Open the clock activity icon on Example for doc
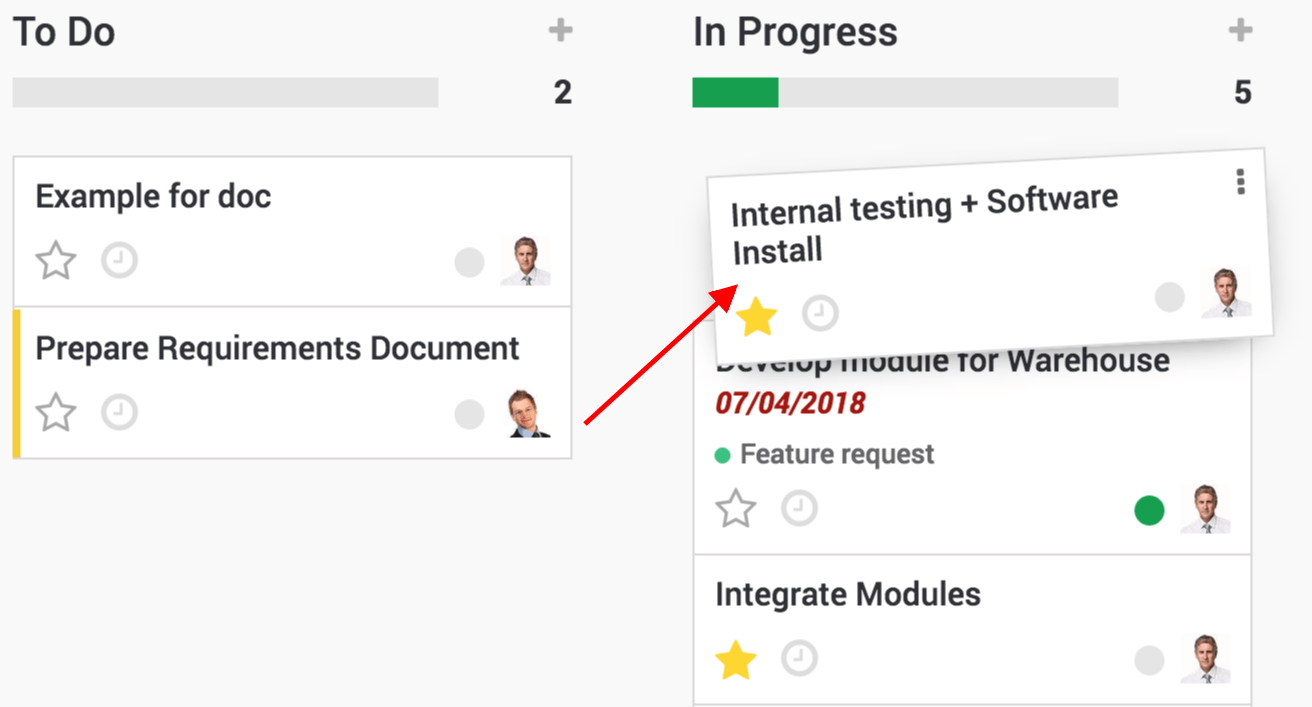Image resolution: width=1312 pixels, height=707 pixels. (x=118, y=260)
